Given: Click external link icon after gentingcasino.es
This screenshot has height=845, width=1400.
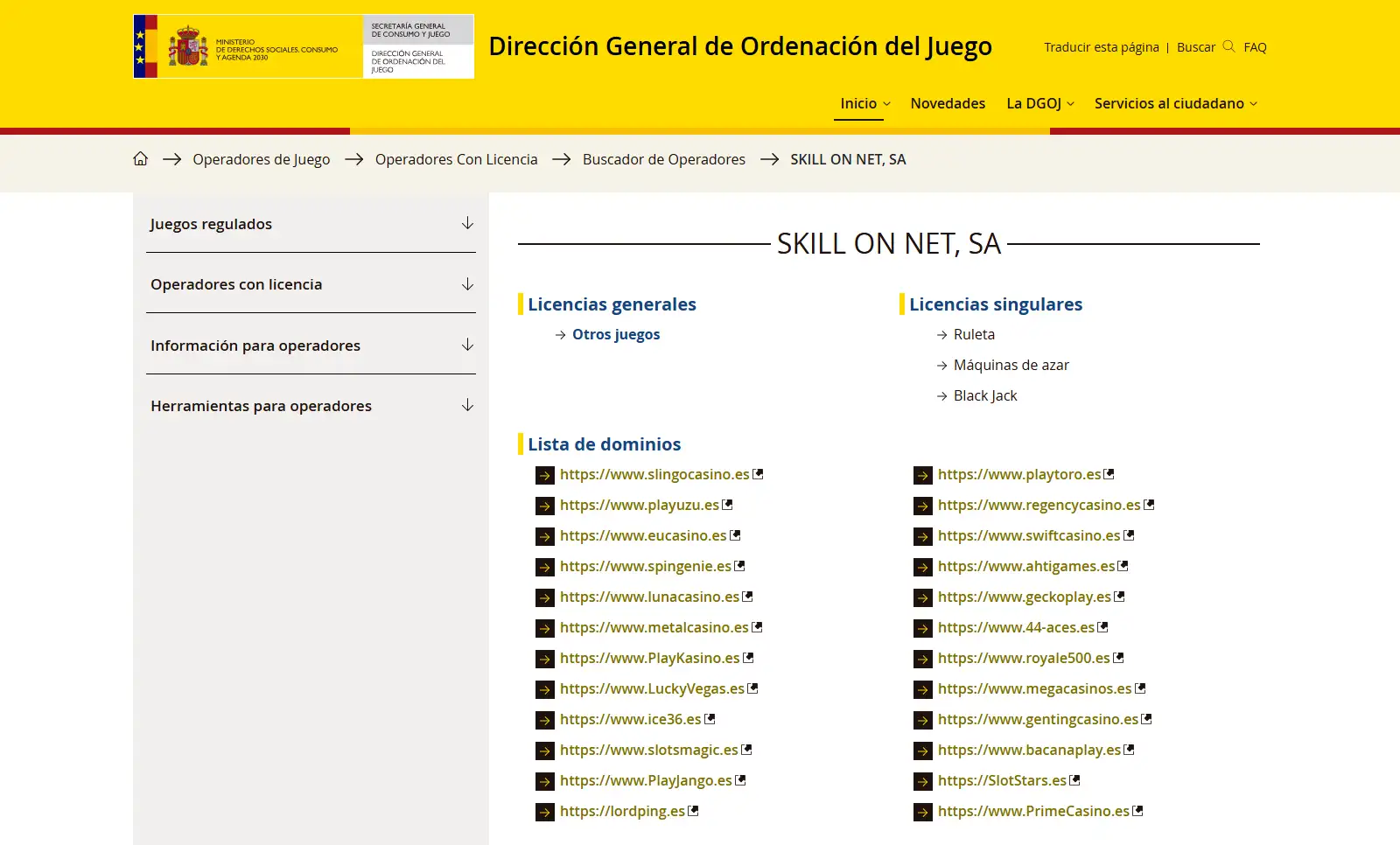Looking at the screenshot, I should coord(1146,718).
